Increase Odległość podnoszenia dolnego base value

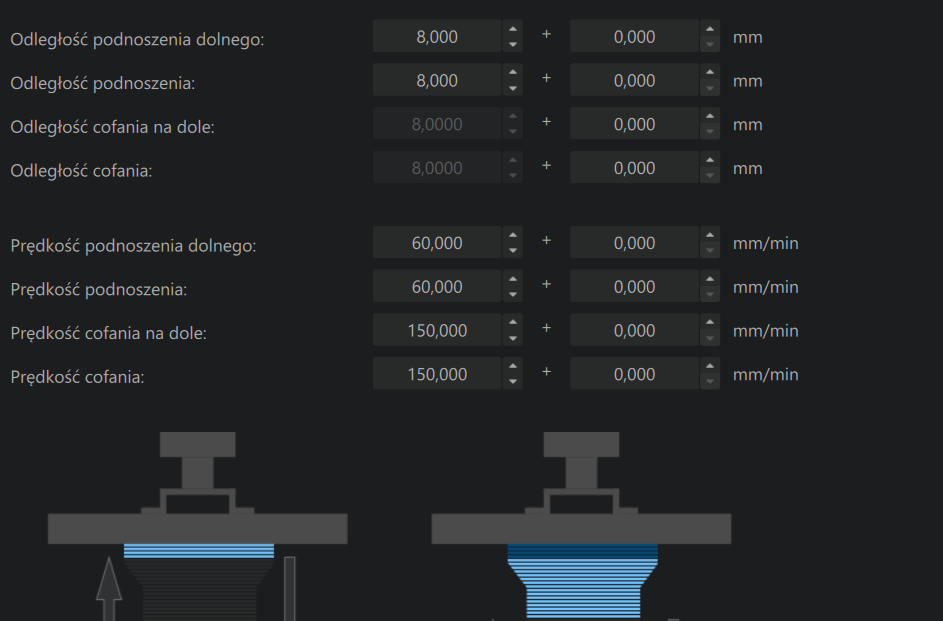pos(512,29)
